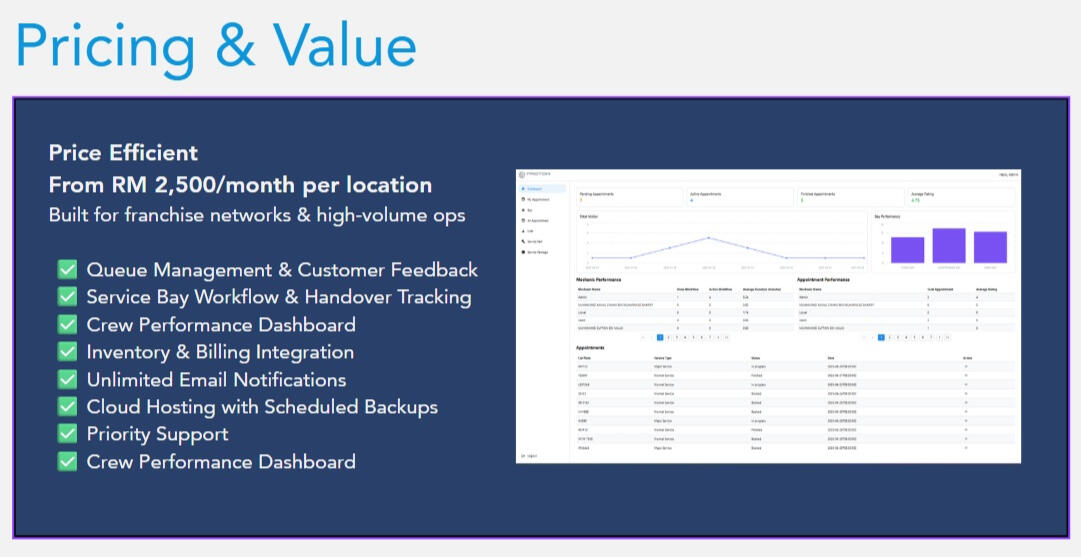This screenshot has width=1081, height=557.
Task: Click Built for franchise networks subtitle
Action: [257, 215]
